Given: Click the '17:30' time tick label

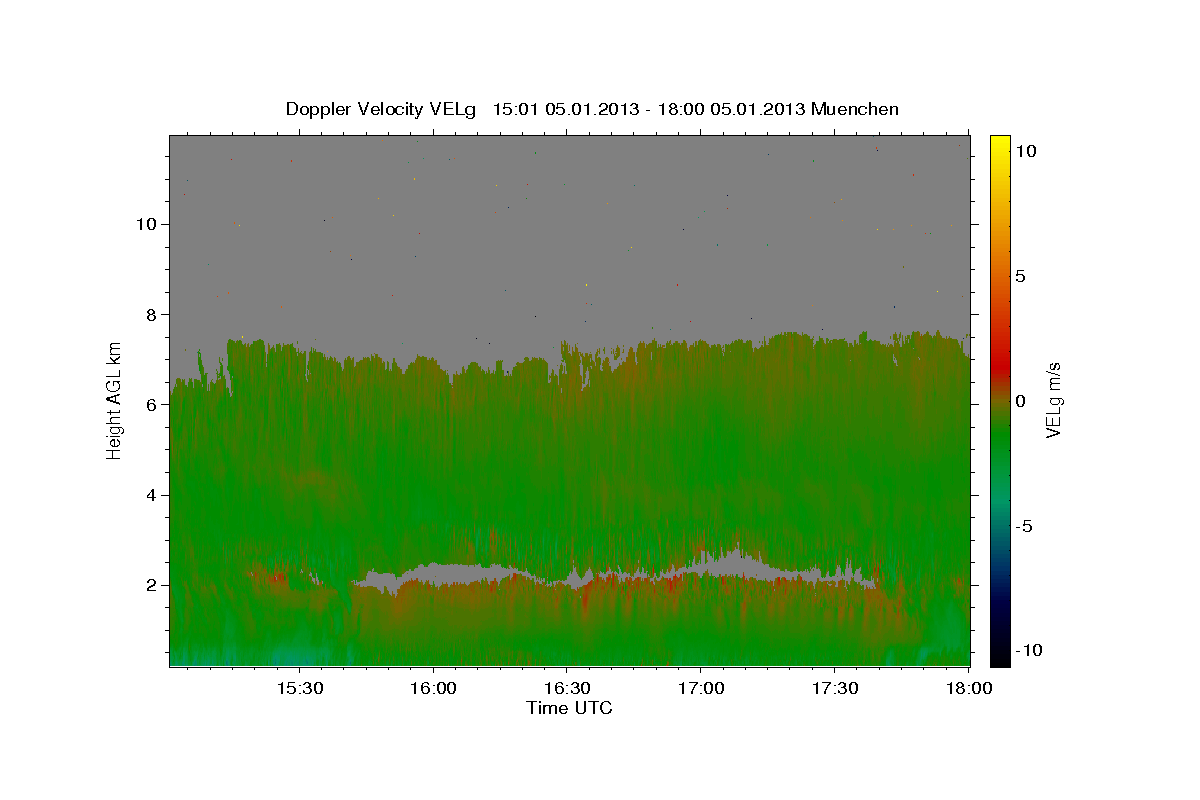Looking at the screenshot, I should 833,689.
